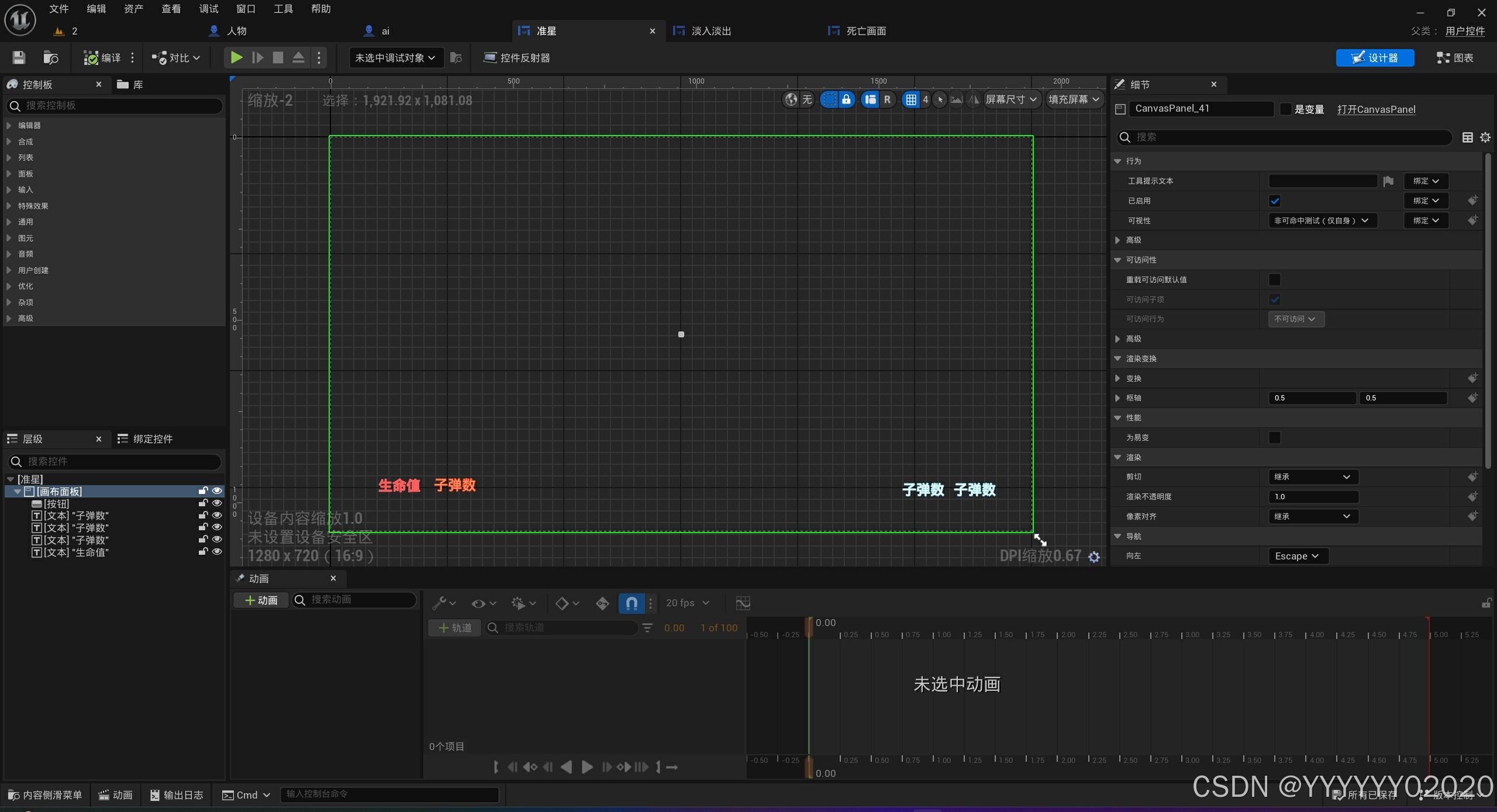Switch to 图表 (Graph) mode

point(1455,57)
